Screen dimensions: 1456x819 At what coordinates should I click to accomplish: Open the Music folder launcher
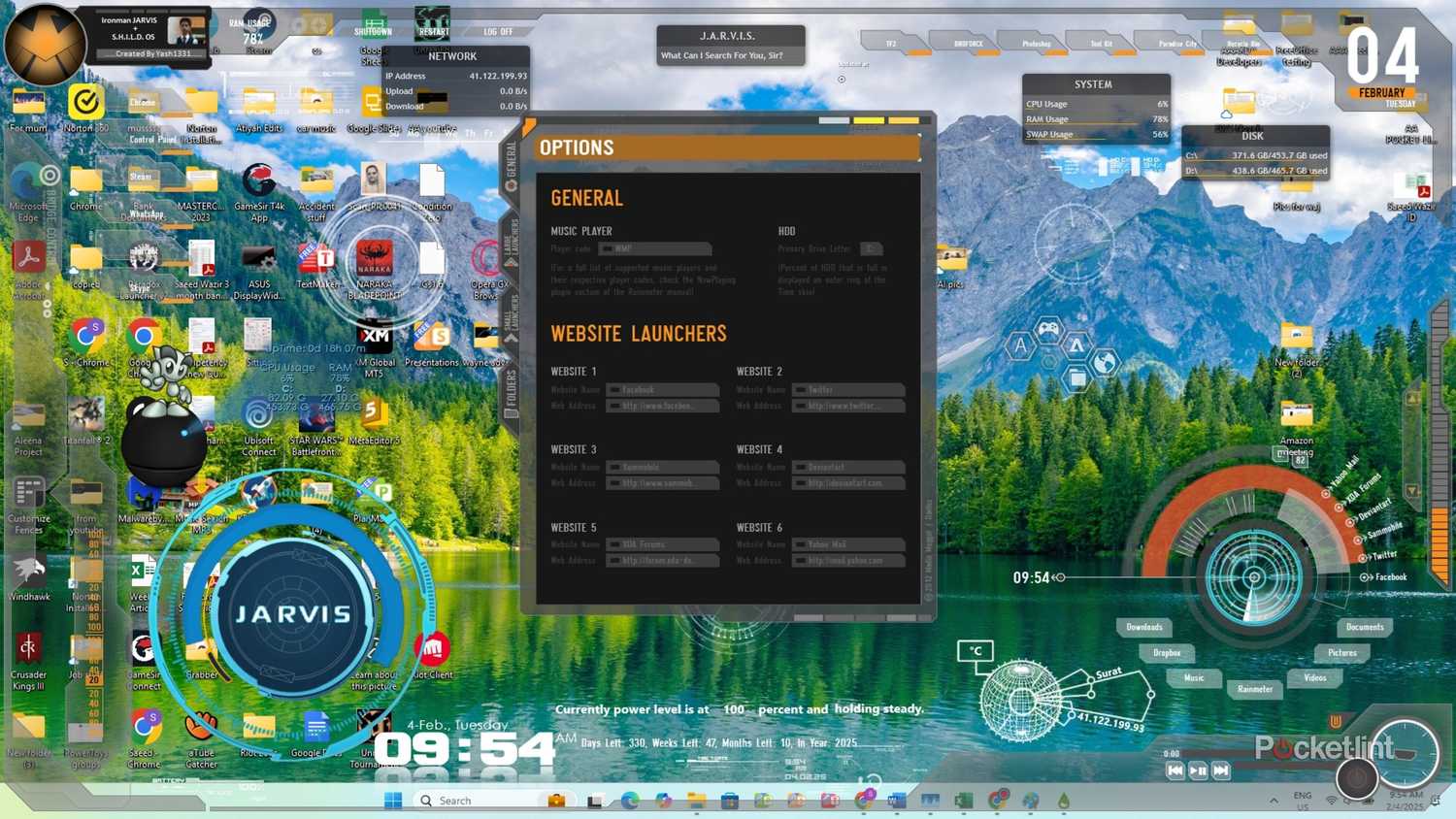coord(1194,678)
